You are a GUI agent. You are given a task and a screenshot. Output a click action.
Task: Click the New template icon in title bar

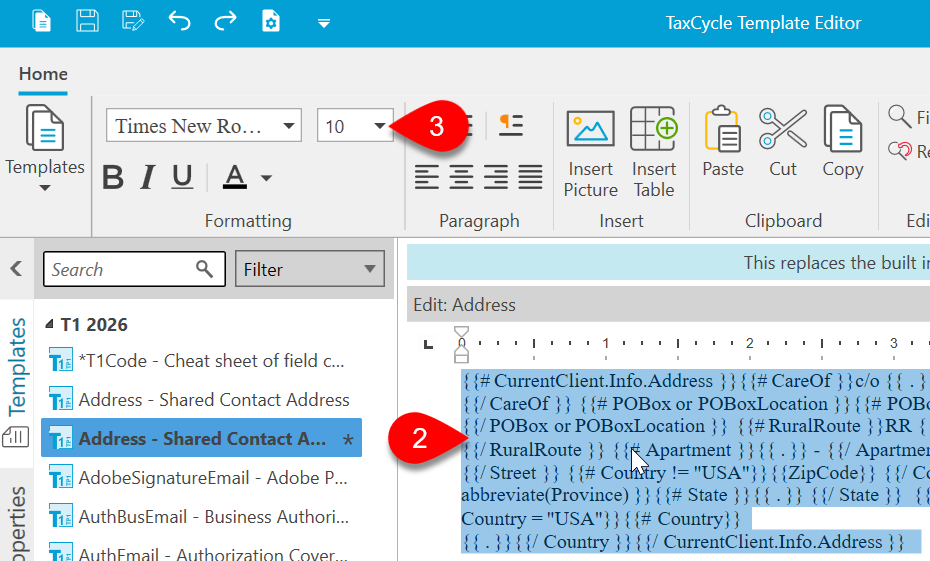(x=42, y=22)
